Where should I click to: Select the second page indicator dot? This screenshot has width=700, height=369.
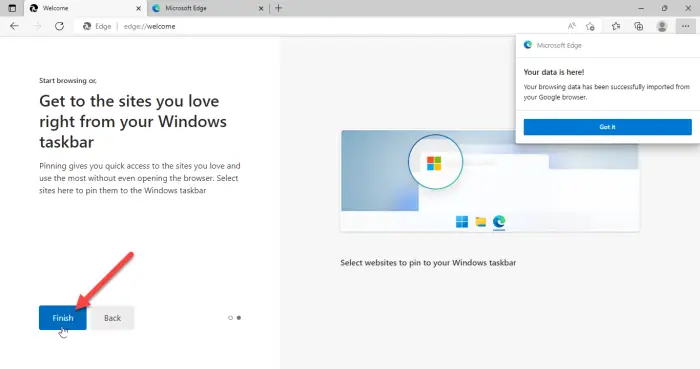click(x=239, y=318)
